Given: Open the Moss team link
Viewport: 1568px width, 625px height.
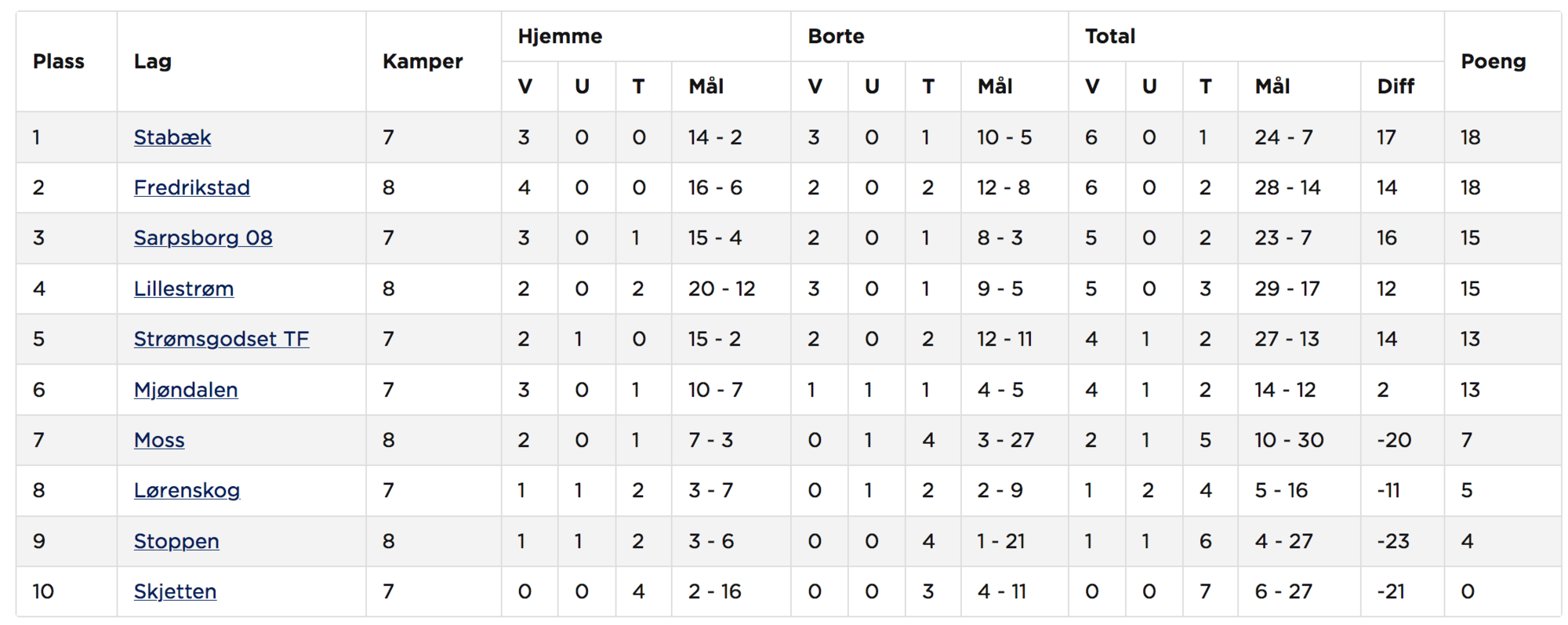Looking at the screenshot, I should (x=159, y=440).
